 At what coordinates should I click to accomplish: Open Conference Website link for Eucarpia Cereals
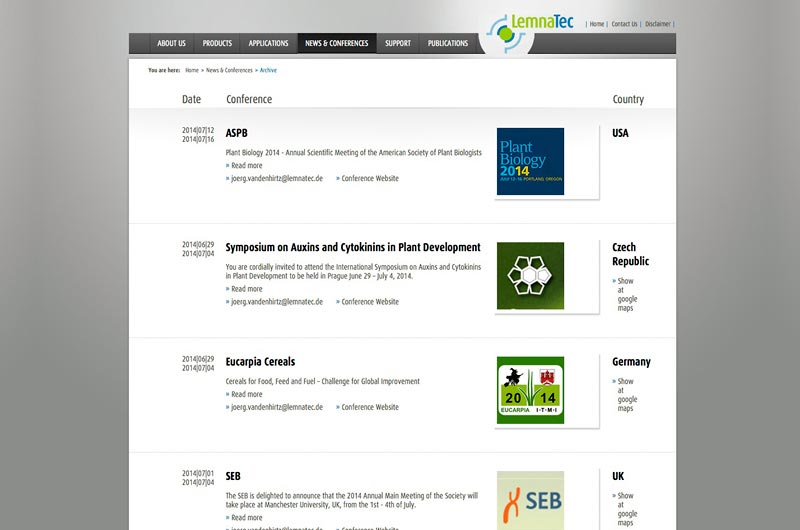pyautogui.click(x=370, y=407)
